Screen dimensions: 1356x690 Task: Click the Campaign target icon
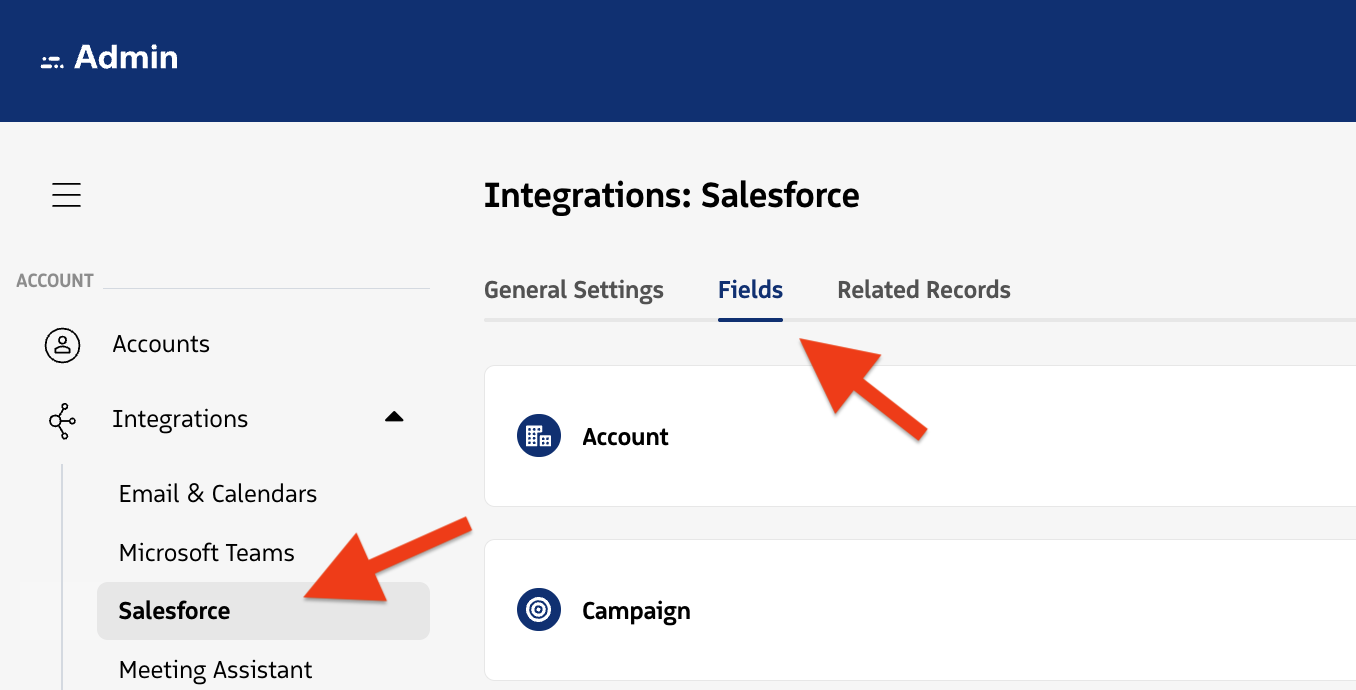(x=538, y=611)
